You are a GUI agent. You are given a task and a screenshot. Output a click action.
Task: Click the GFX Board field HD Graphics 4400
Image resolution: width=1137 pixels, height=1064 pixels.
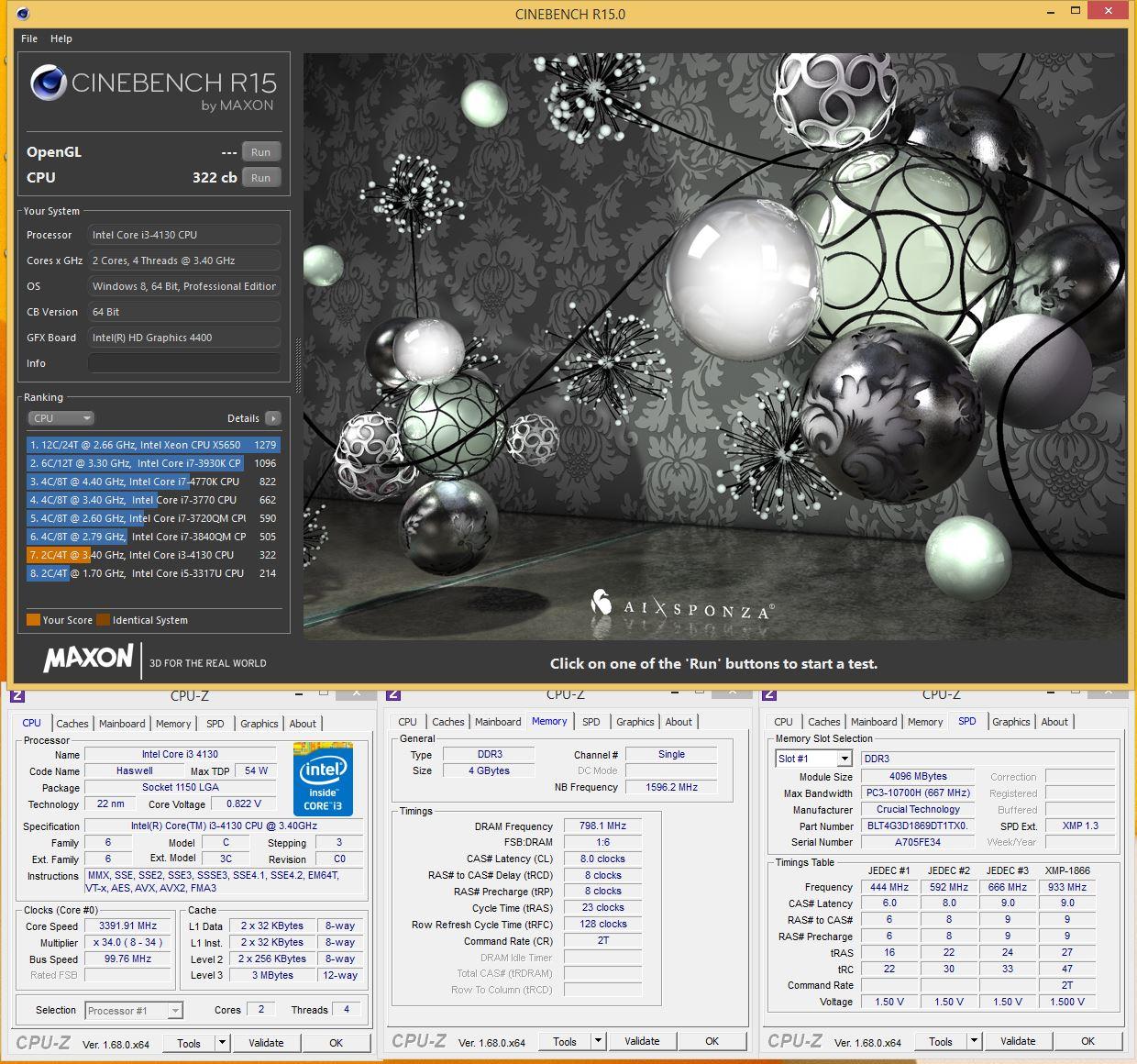coord(184,338)
